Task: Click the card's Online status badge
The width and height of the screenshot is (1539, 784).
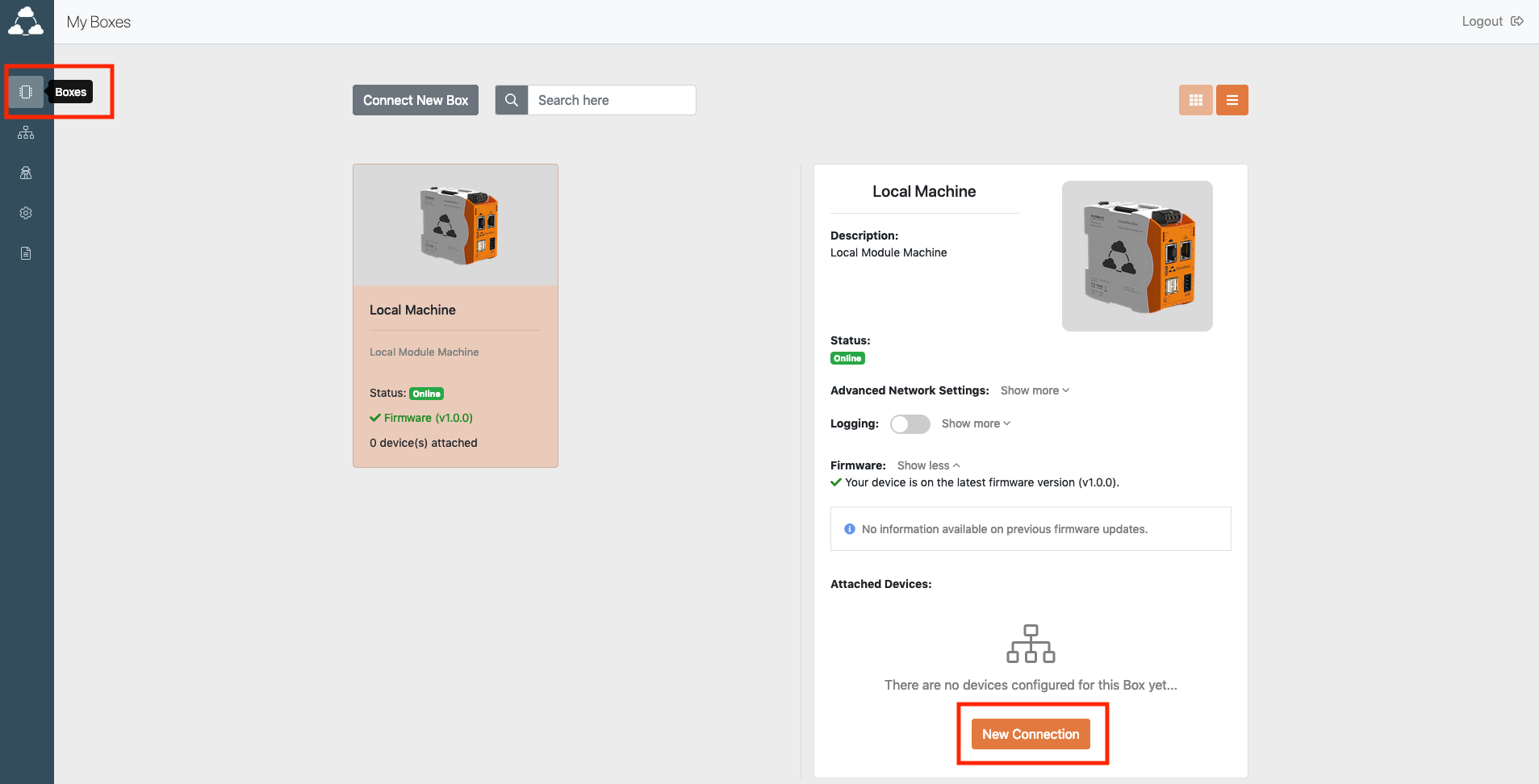Action: coord(426,394)
